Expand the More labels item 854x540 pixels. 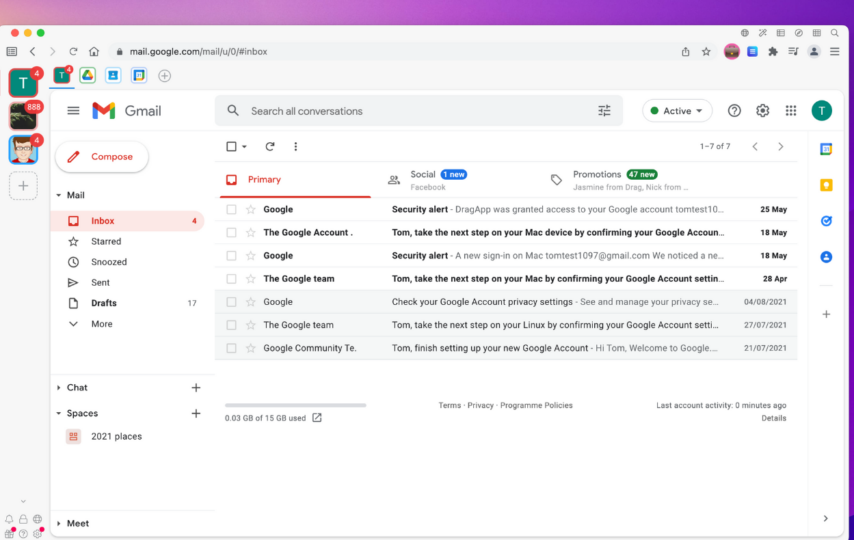tap(102, 324)
